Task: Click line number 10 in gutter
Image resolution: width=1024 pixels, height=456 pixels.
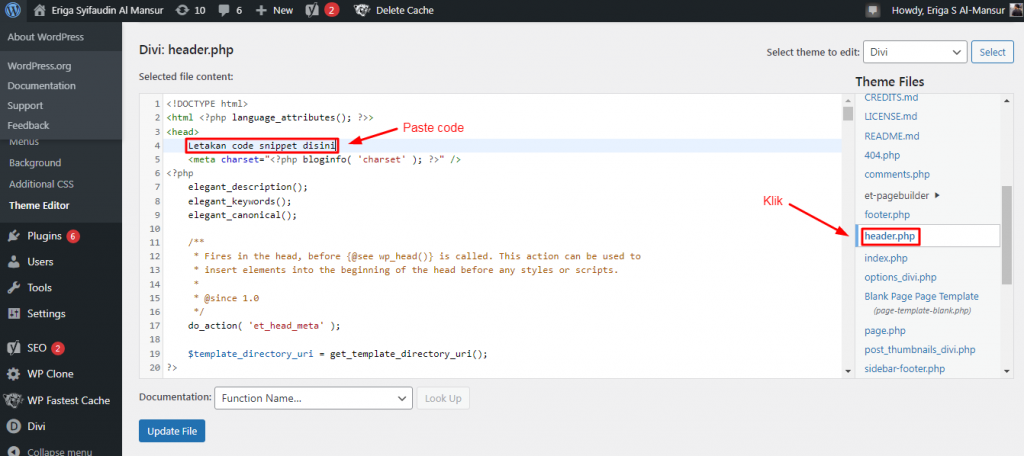Action: [x=155, y=229]
